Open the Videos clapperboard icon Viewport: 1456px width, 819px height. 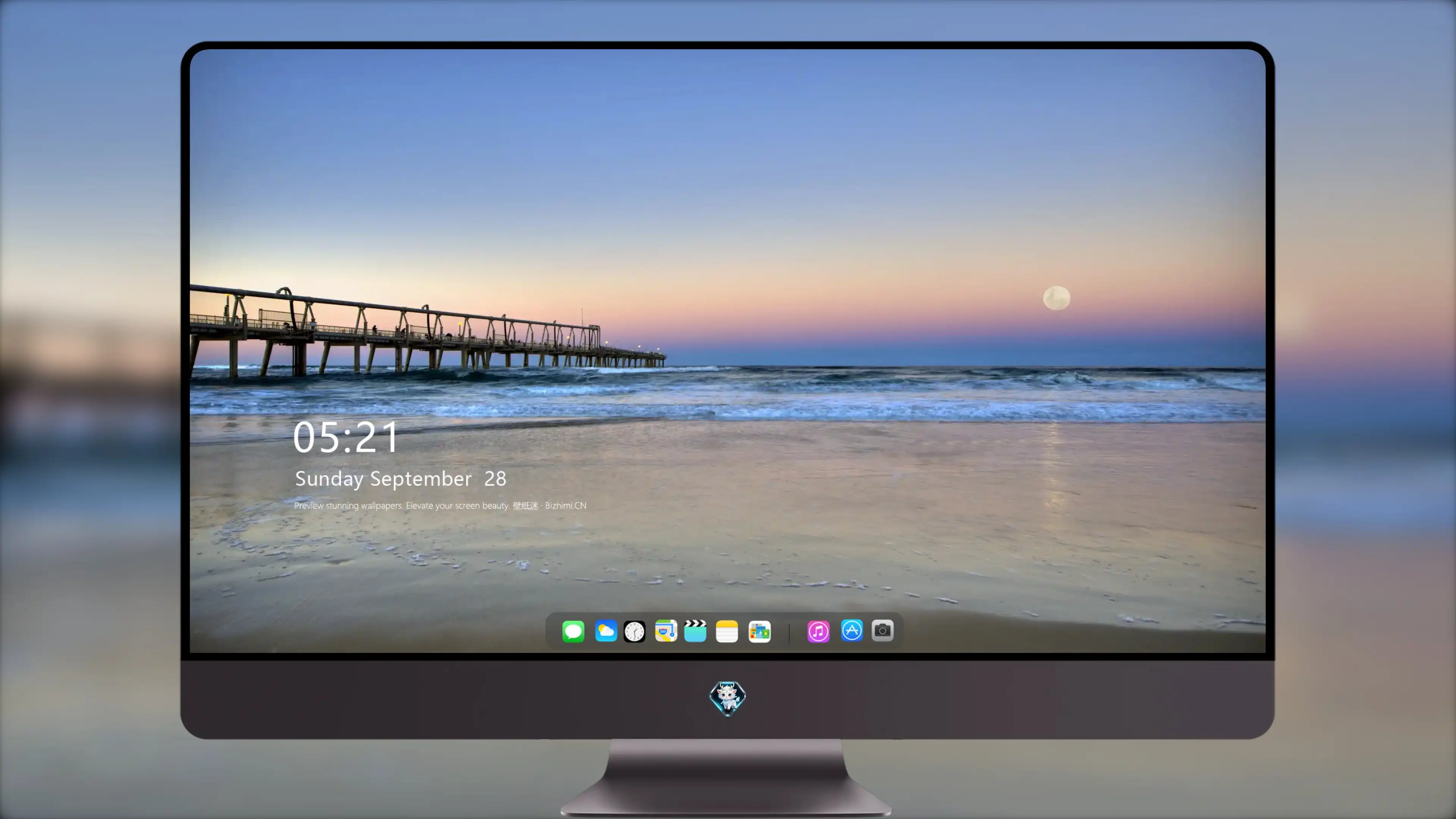coord(695,631)
